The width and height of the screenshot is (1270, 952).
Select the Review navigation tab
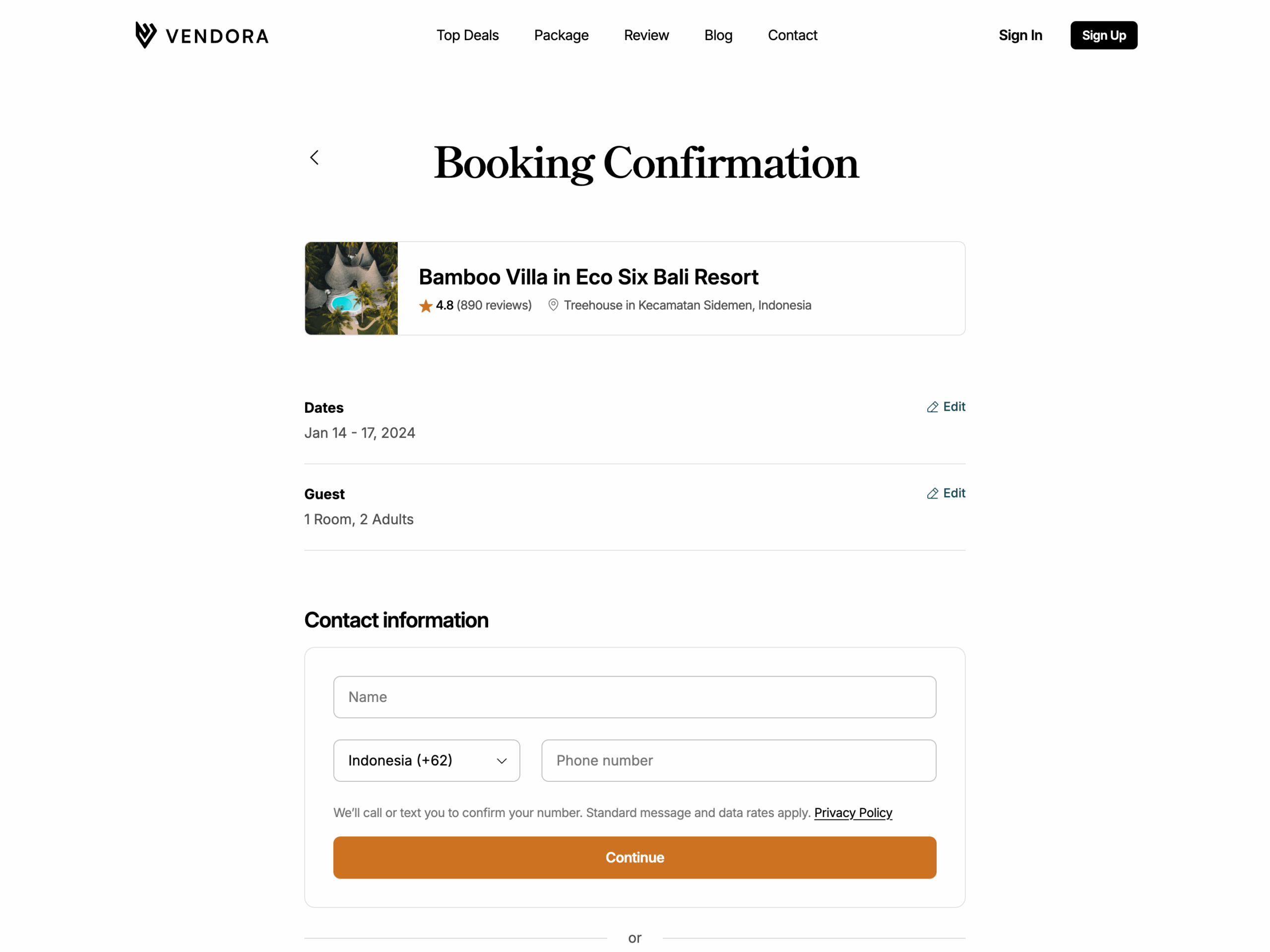point(646,35)
